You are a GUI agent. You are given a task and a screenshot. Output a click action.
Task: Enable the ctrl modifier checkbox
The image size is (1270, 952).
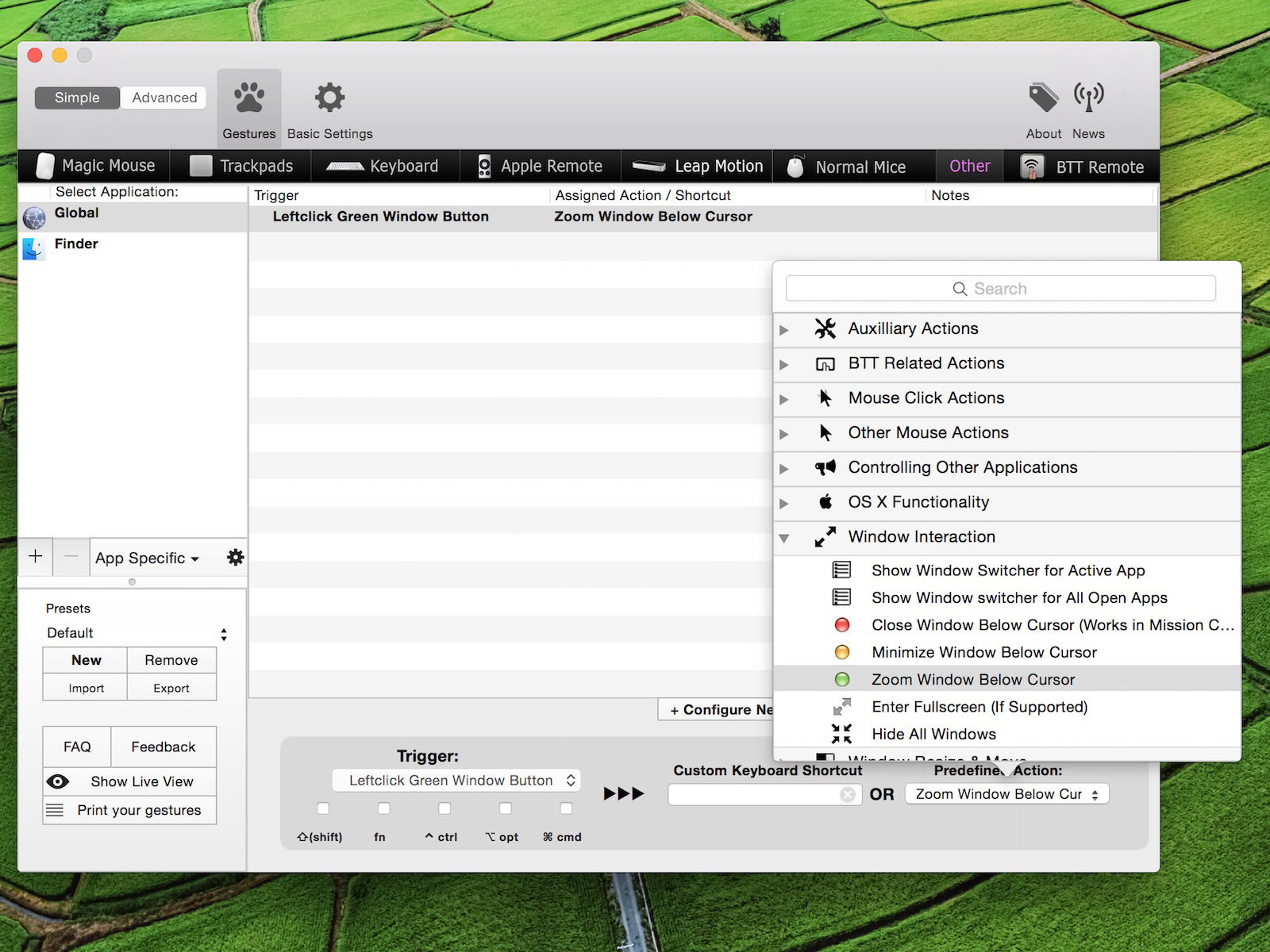[x=444, y=808]
